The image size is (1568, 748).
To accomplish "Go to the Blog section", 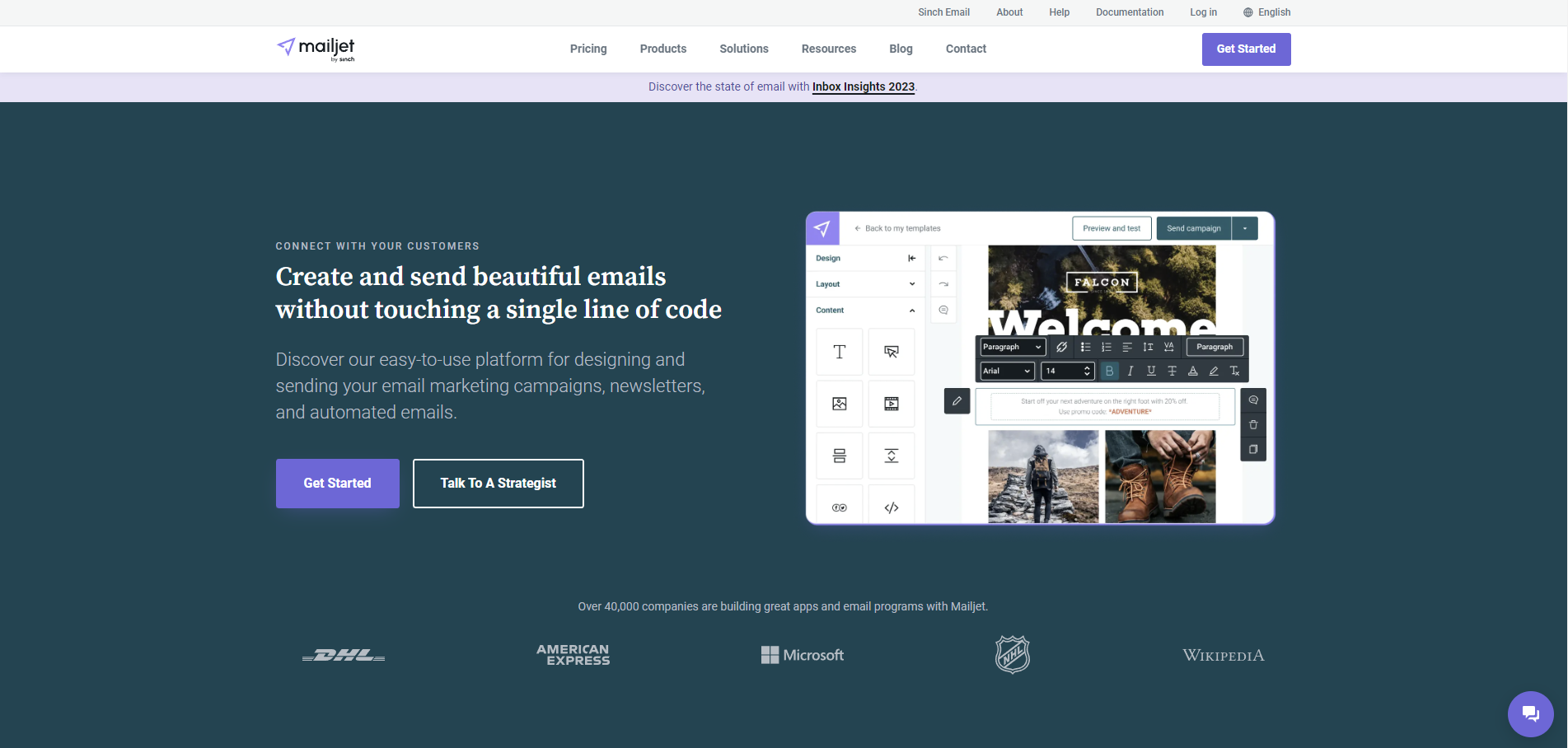I will (901, 49).
